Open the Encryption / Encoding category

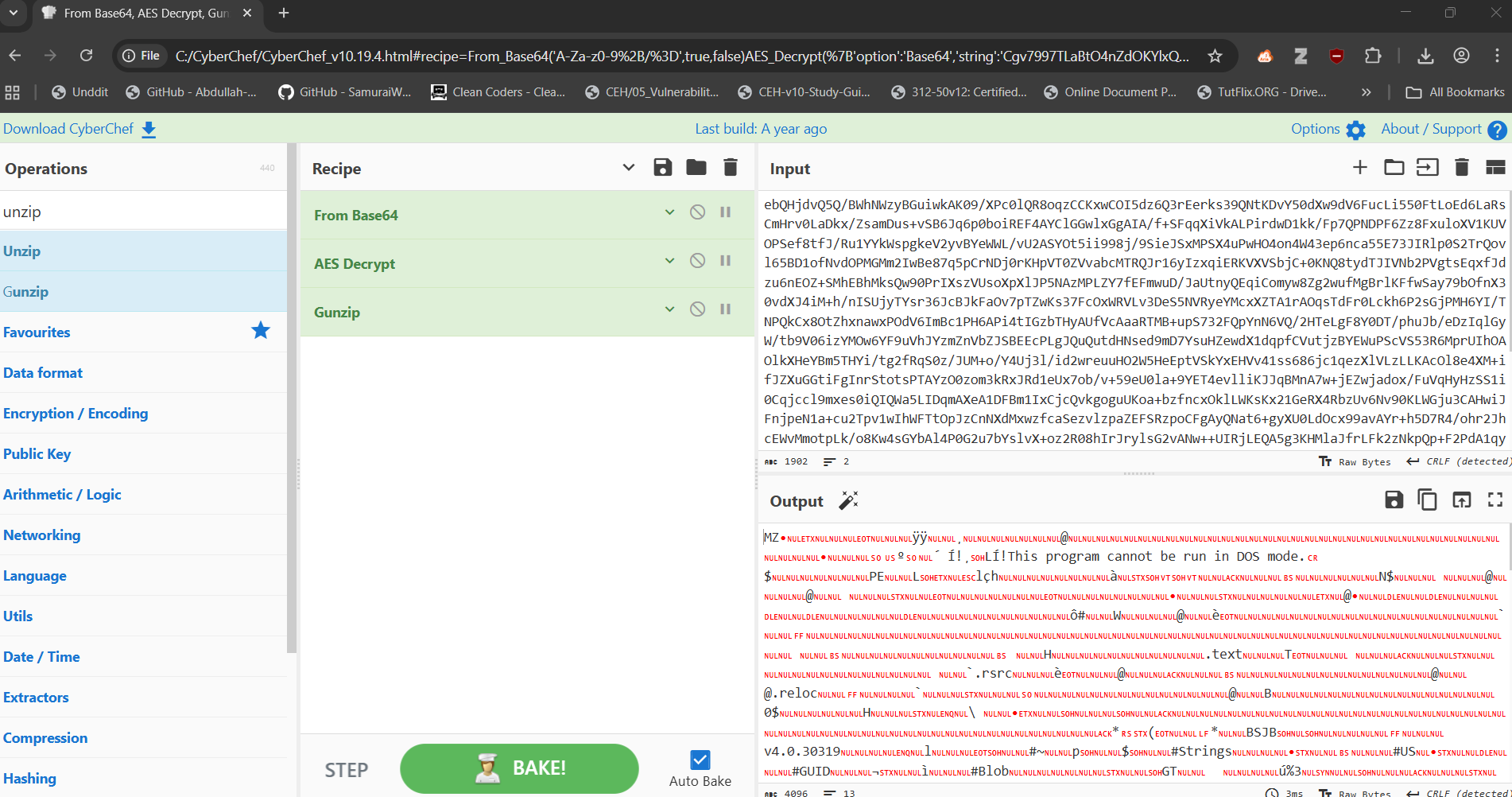76,413
